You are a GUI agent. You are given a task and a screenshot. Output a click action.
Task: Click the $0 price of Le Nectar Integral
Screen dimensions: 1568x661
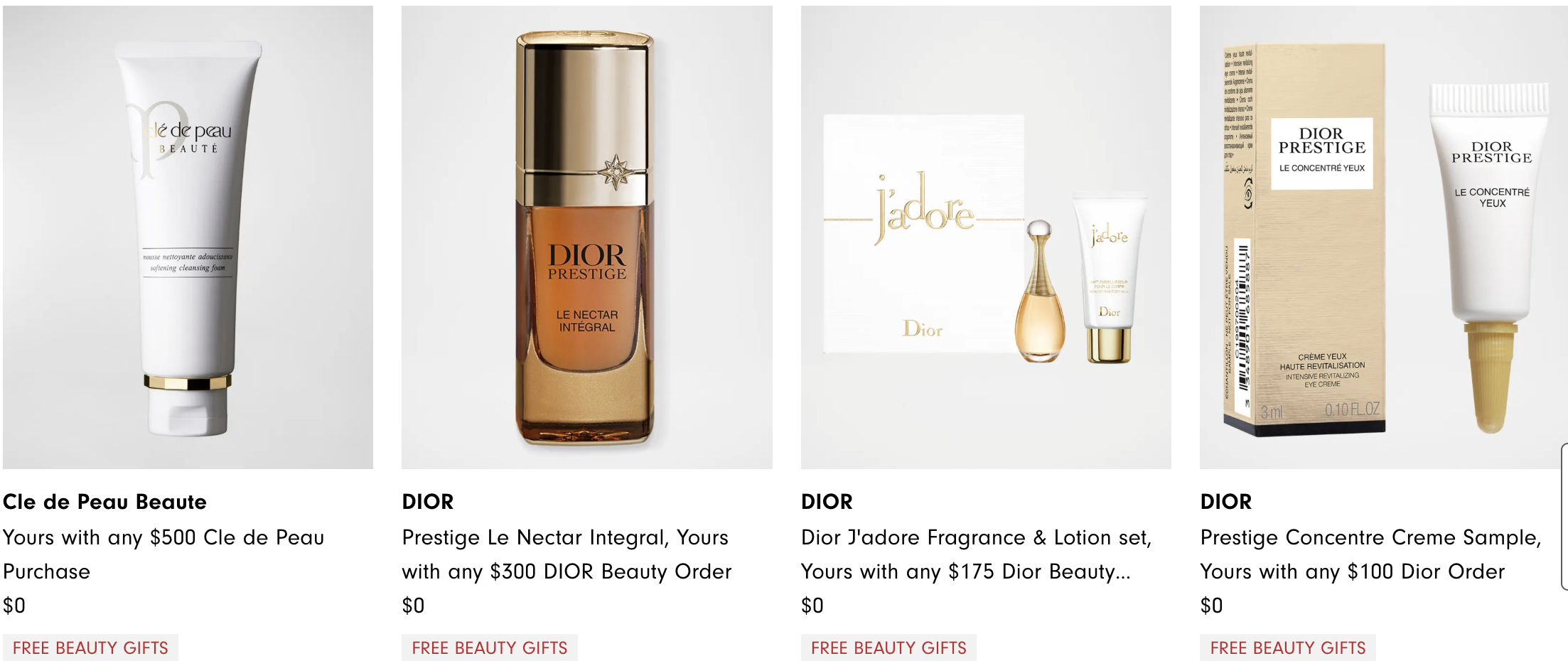pyautogui.click(x=413, y=606)
